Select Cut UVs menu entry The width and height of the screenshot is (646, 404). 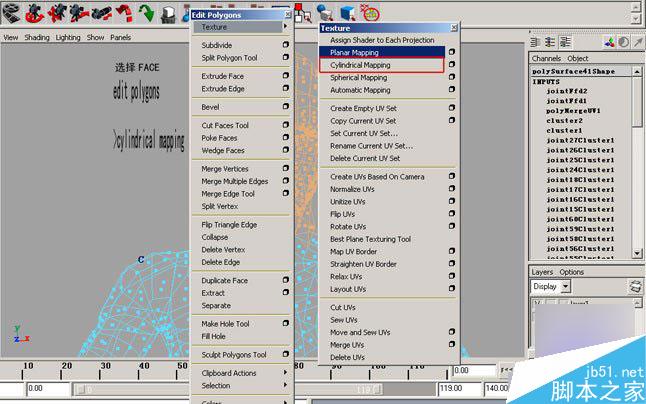pyautogui.click(x=343, y=307)
